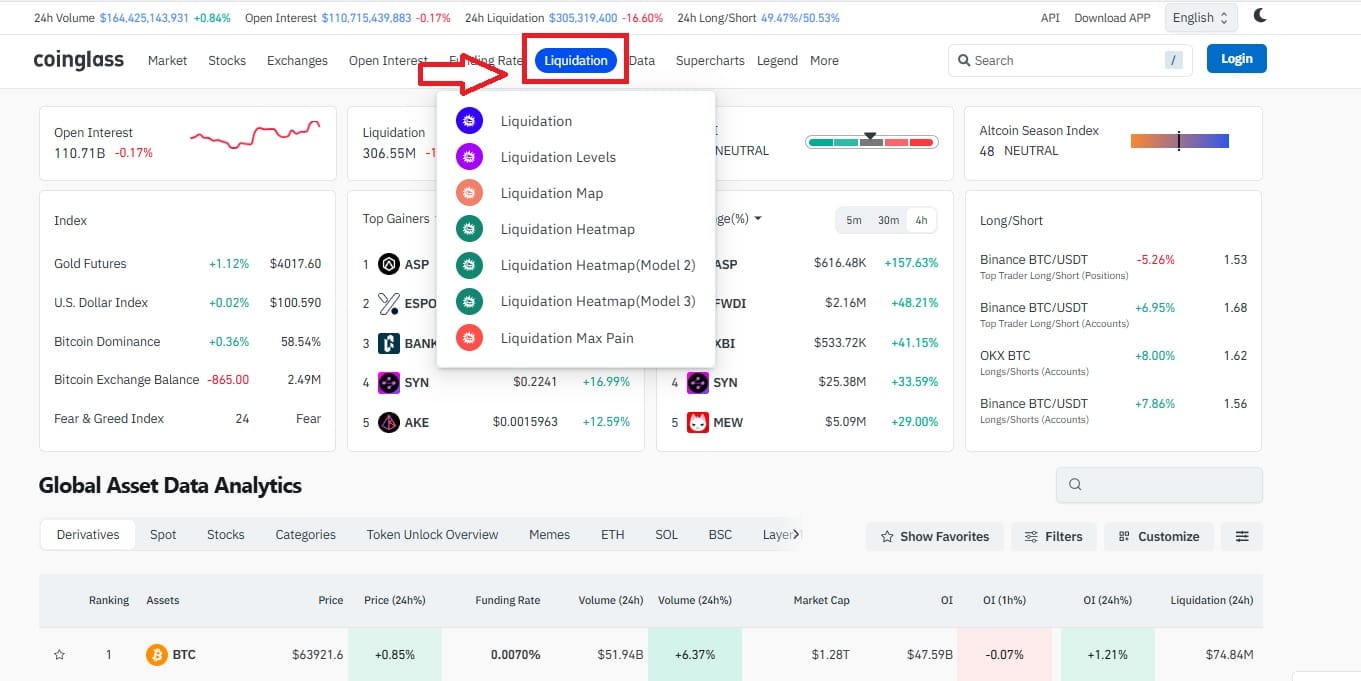Click the Liquidation Map orange icon

point(470,193)
